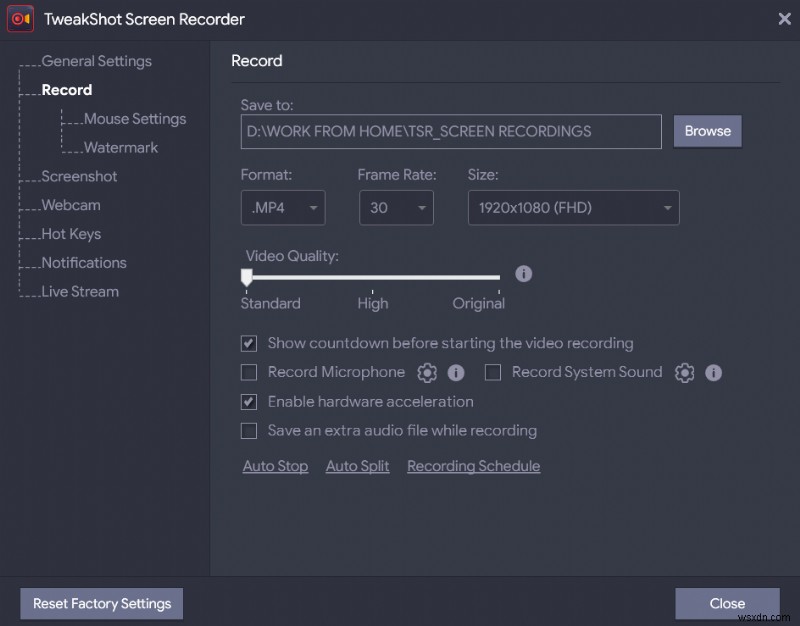This screenshot has width=800, height=626.
Task: Click the Video Quality info icon
Action: (523, 273)
